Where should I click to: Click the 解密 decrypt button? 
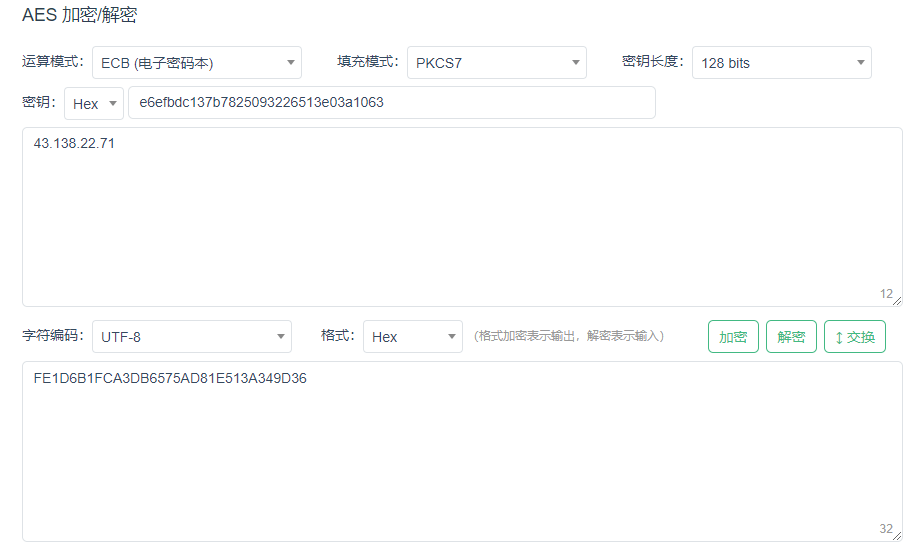point(791,337)
